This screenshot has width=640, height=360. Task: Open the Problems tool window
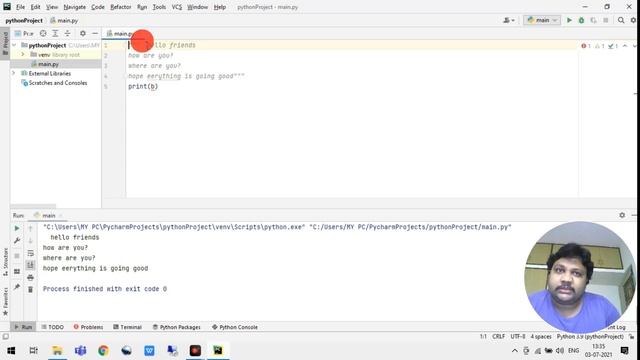point(88,327)
